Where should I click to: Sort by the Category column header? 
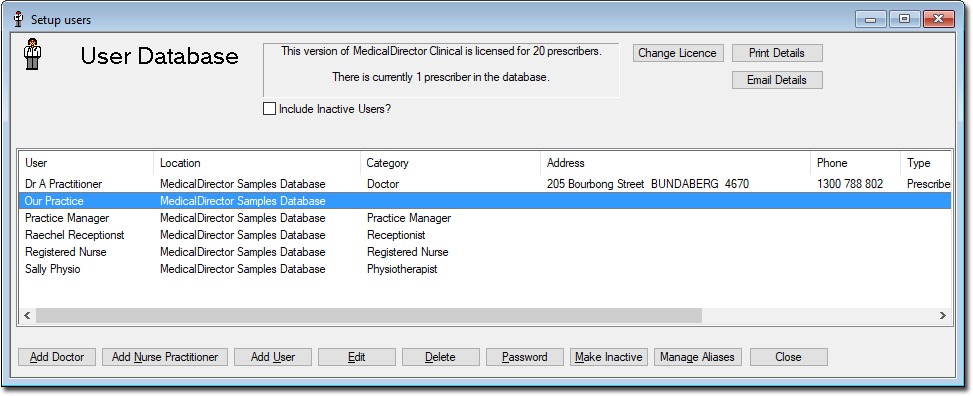(x=451, y=163)
